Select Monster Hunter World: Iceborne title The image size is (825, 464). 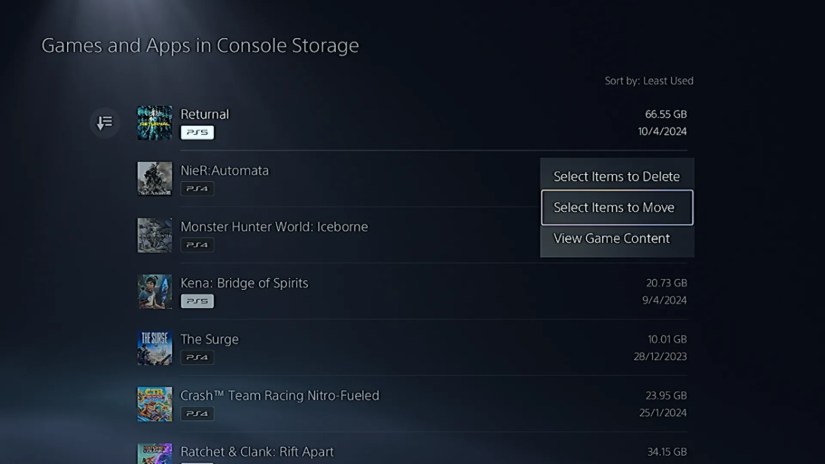click(x=274, y=227)
